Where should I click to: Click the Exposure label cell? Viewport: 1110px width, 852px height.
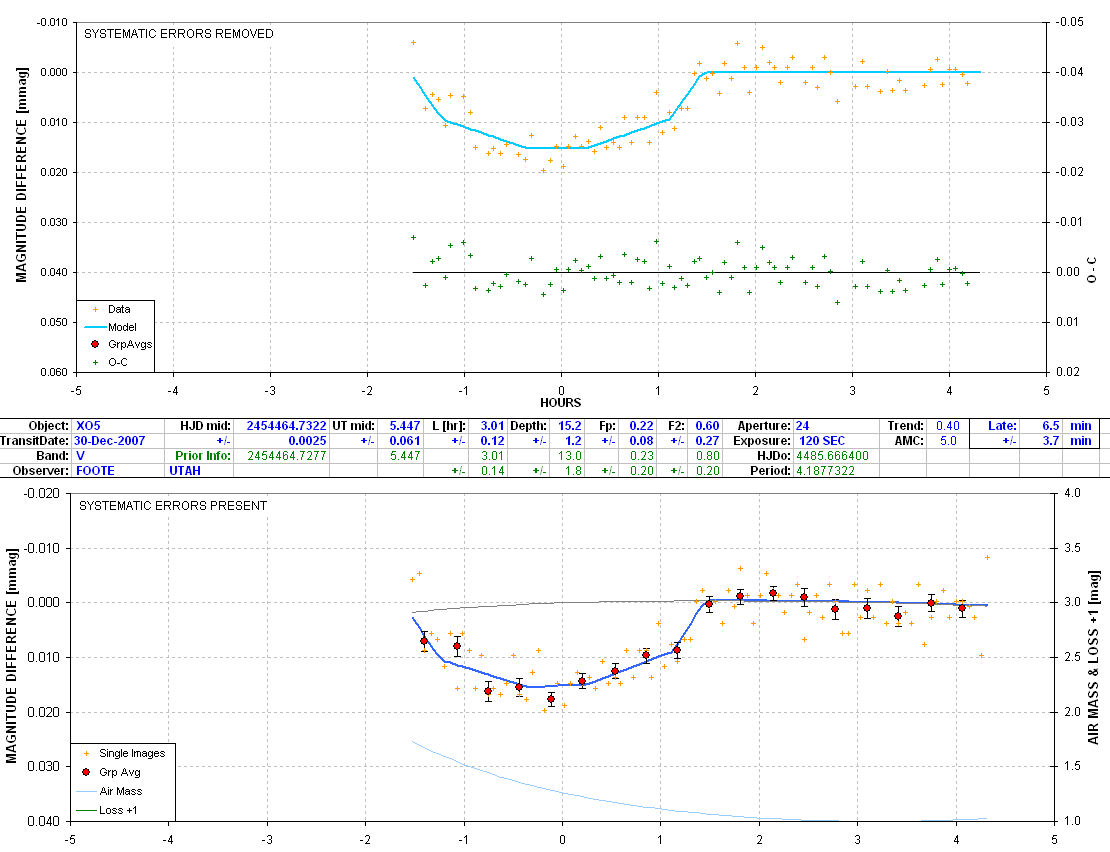[762, 441]
